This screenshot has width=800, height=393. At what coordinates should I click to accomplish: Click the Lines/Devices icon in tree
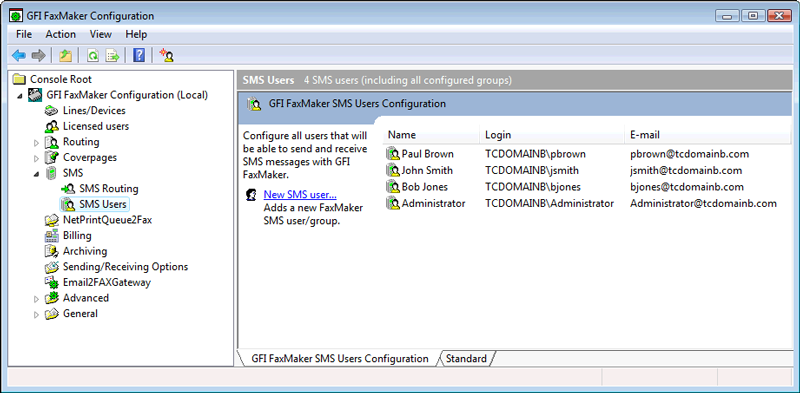point(52,110)
